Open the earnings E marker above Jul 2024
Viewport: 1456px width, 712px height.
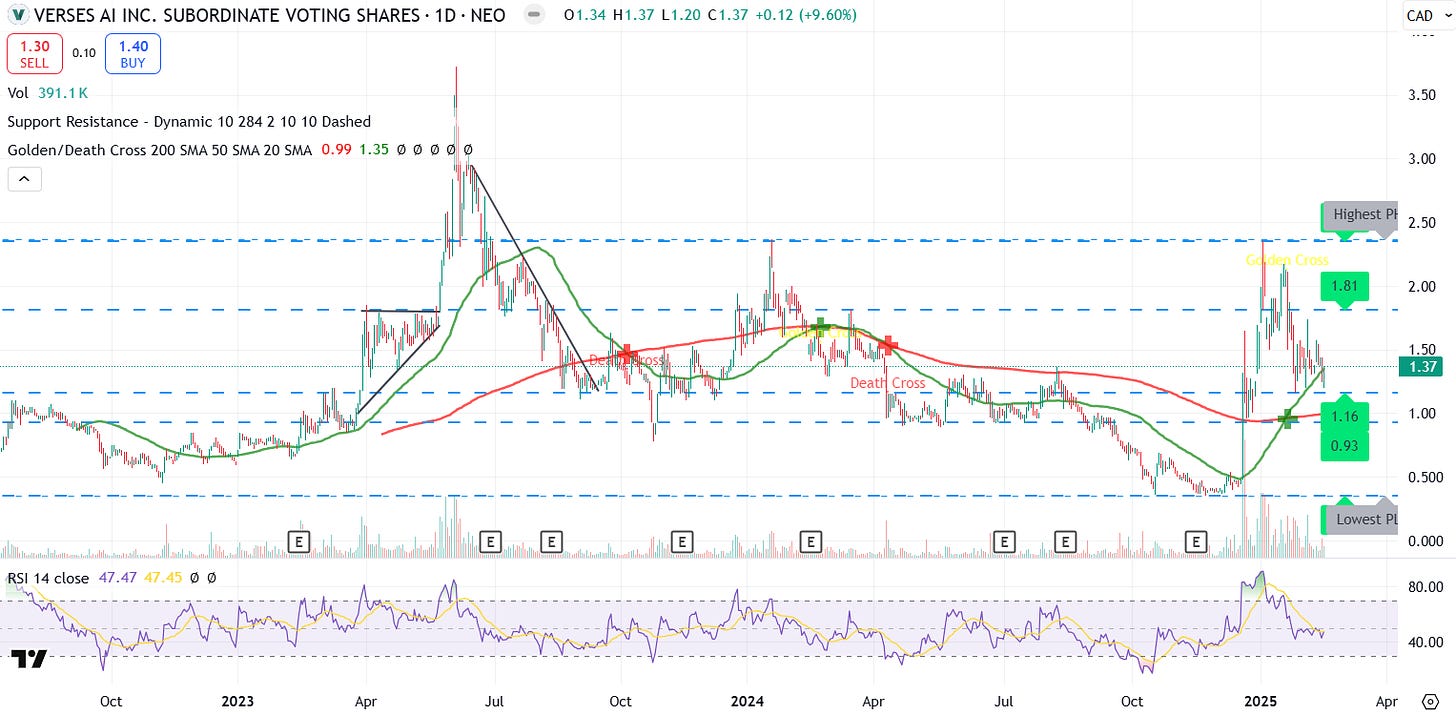pyautogui.click(x=1005, y=541)
